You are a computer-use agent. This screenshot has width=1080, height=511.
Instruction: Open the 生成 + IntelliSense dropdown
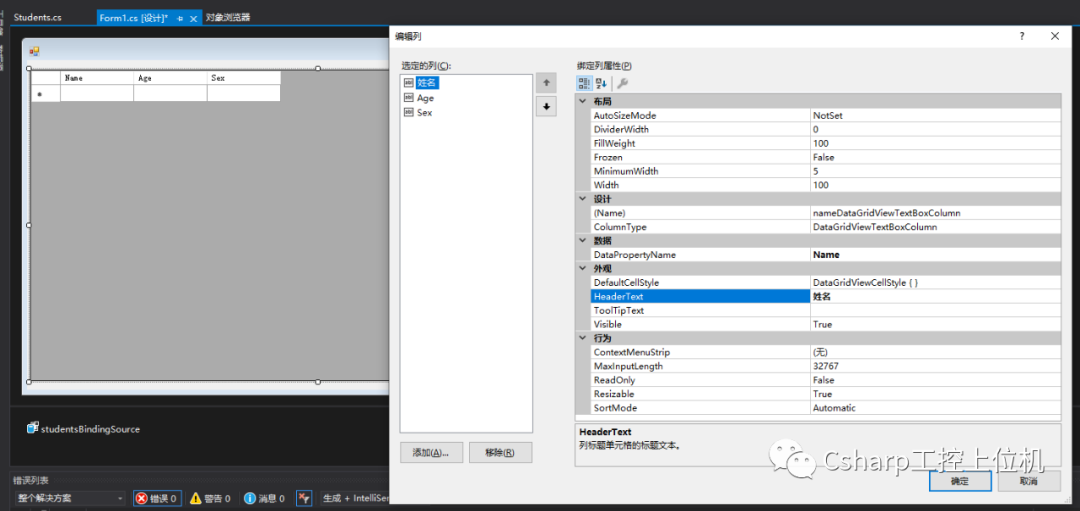355,498
